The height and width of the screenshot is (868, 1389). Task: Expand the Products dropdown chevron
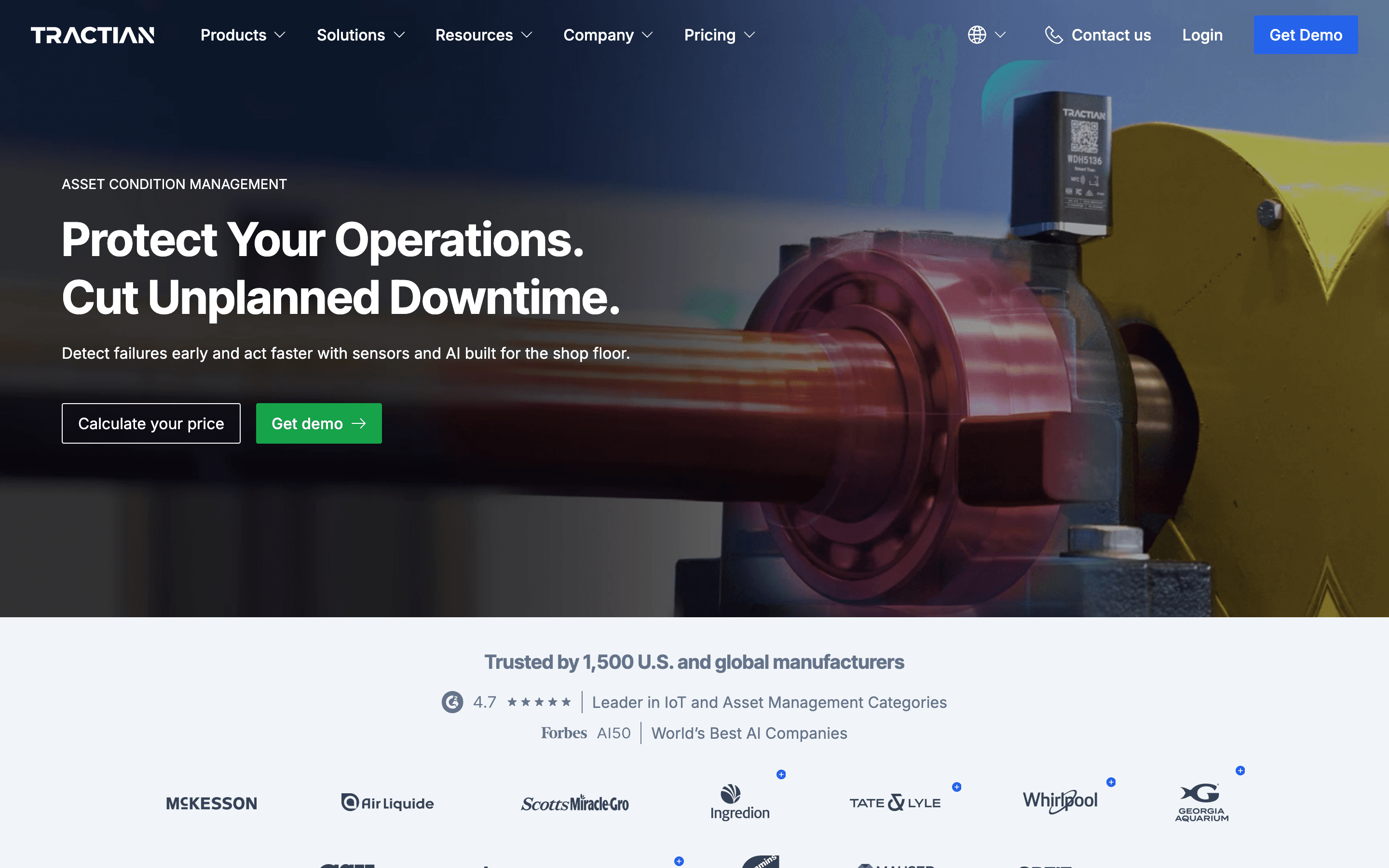[x=280, y=35]
